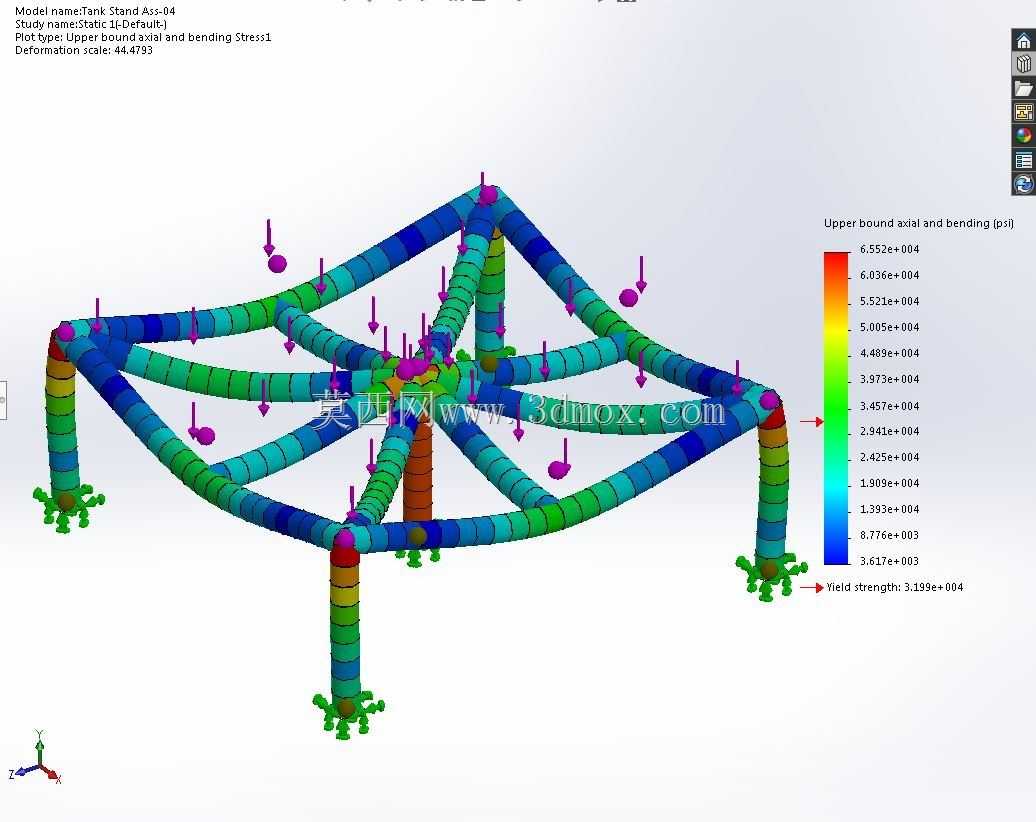1036x822 pixels.
Task: Select the fixture symbol at right leg base
Action: coord(770,577)
